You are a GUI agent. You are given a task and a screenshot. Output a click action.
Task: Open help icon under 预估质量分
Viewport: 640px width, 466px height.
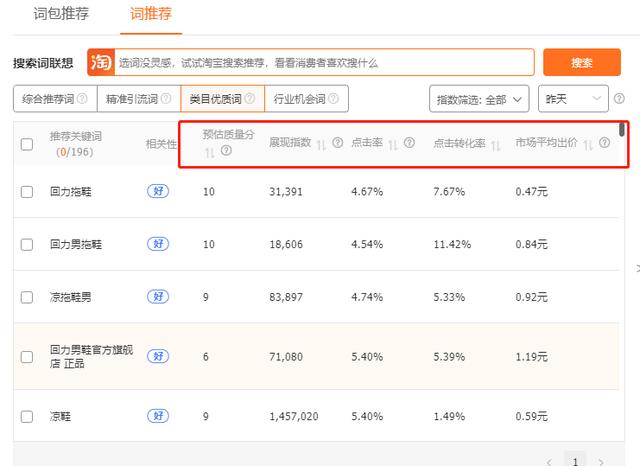tap(226, 151)
